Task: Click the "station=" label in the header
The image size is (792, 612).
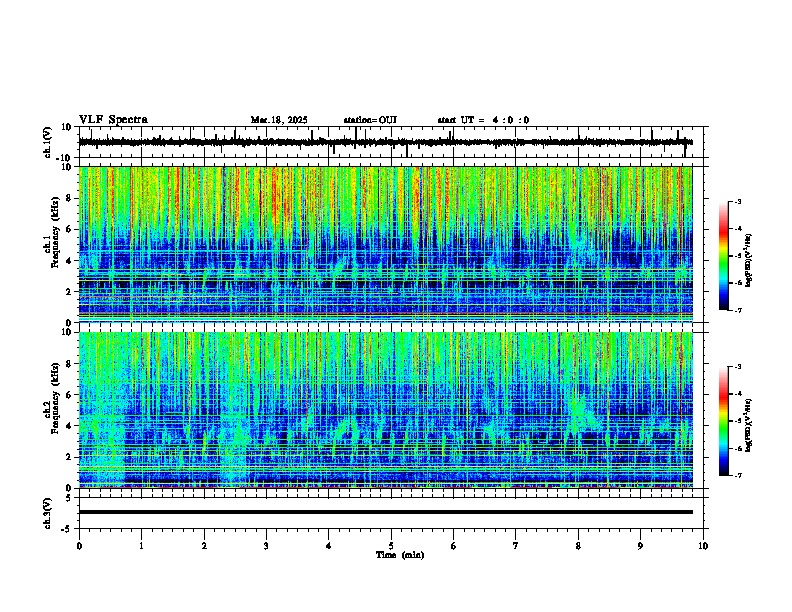Action: [361, 120]
